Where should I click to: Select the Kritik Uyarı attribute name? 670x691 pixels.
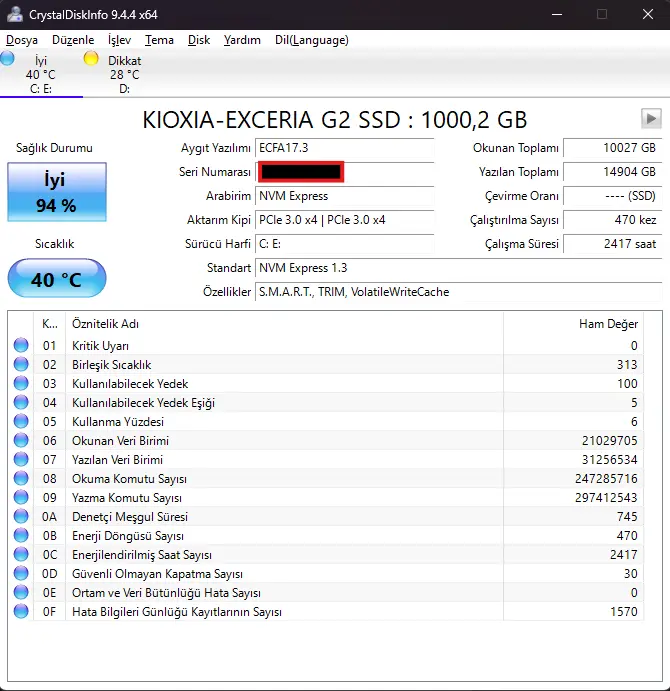click(x=100, y=346)
